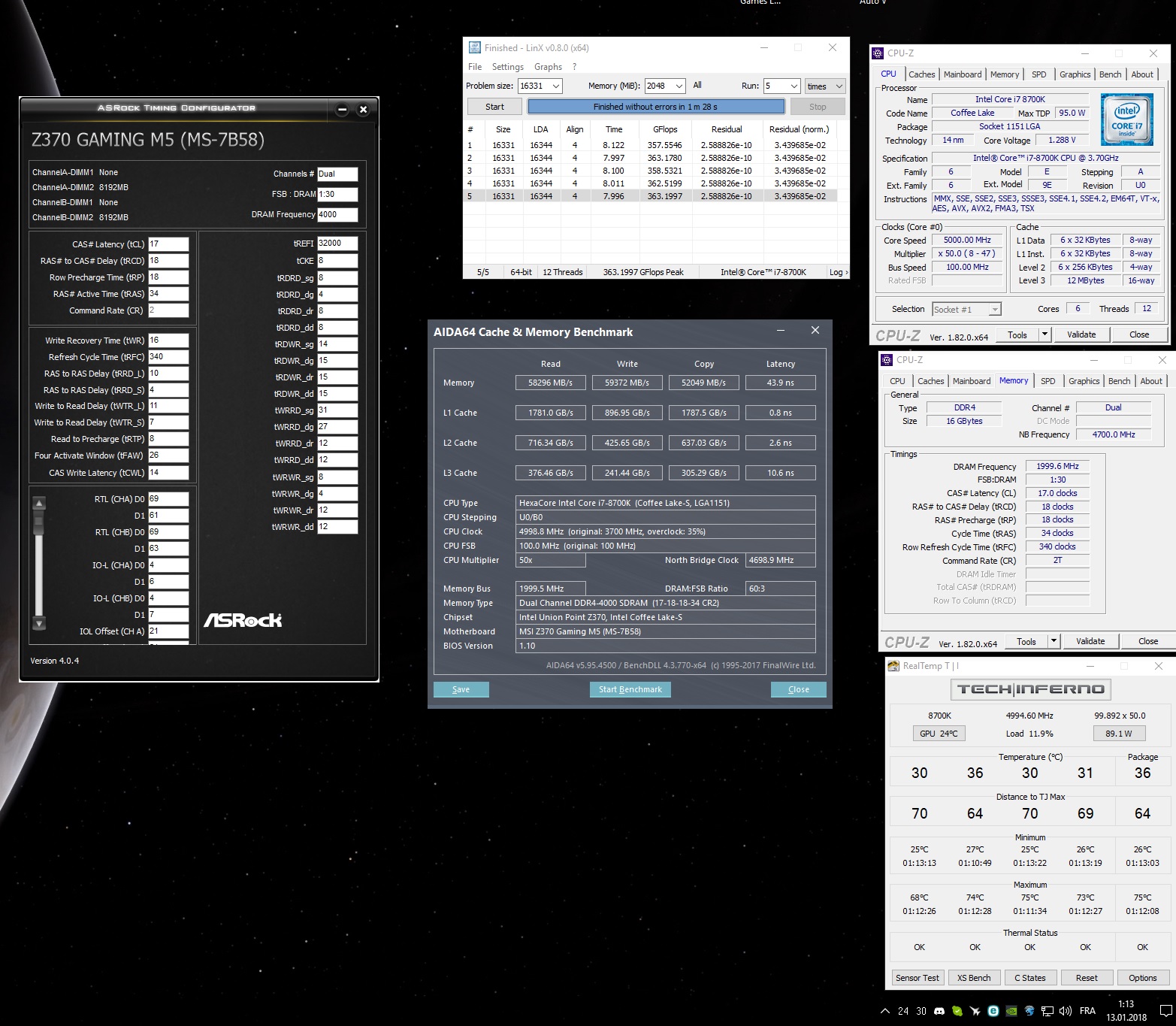The height and width of the screenshot is (1026, 1176).
Task: Click the Save button in AIDA64
Action: tap(461, 689)
